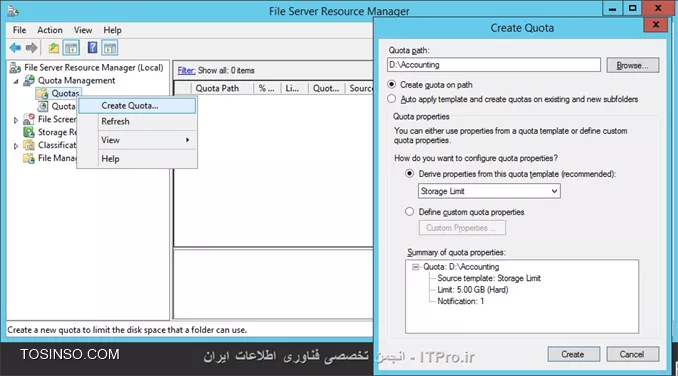Screen dimensions: 678x376
Task: Open the View submenu arrow
Action: click(x=187, y=140)
